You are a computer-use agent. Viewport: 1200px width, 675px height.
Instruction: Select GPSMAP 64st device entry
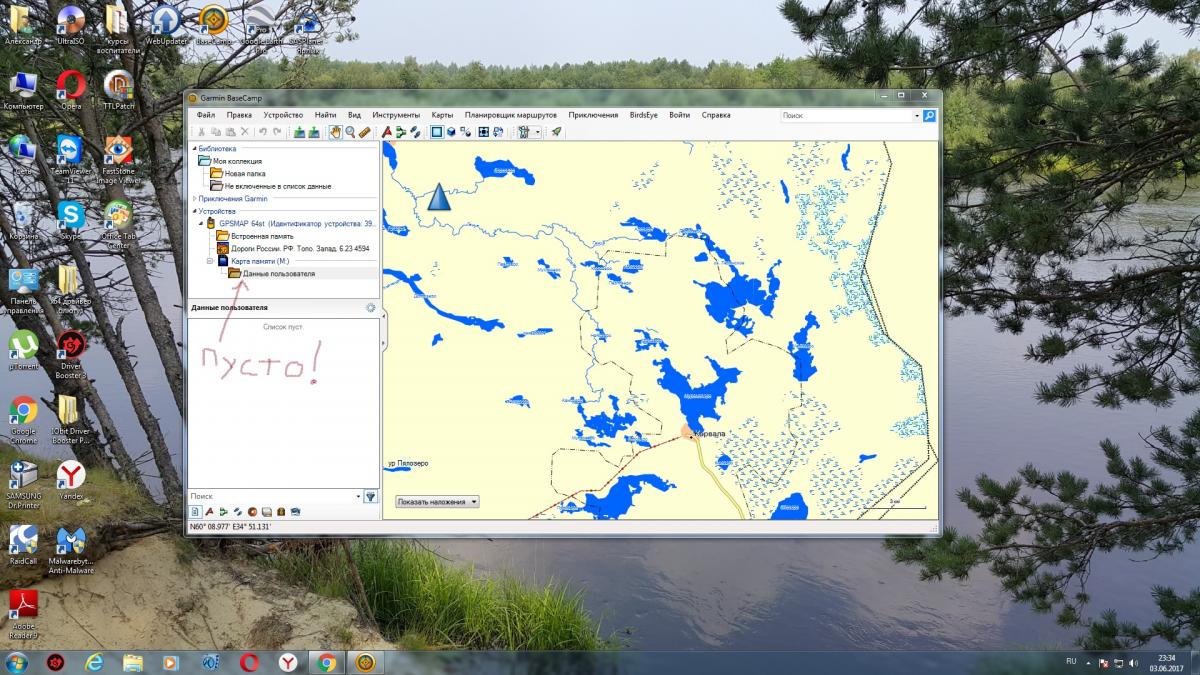pyautogui.click(x=297, y=223)
